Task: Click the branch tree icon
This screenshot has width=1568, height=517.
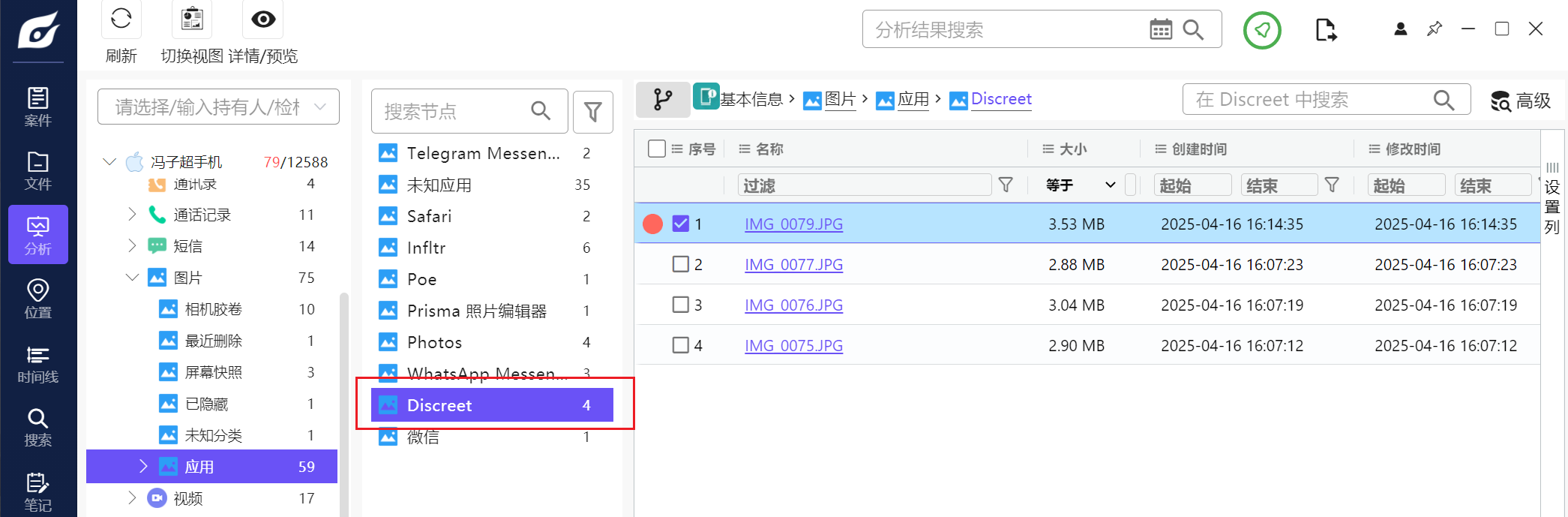Action: 663,100
